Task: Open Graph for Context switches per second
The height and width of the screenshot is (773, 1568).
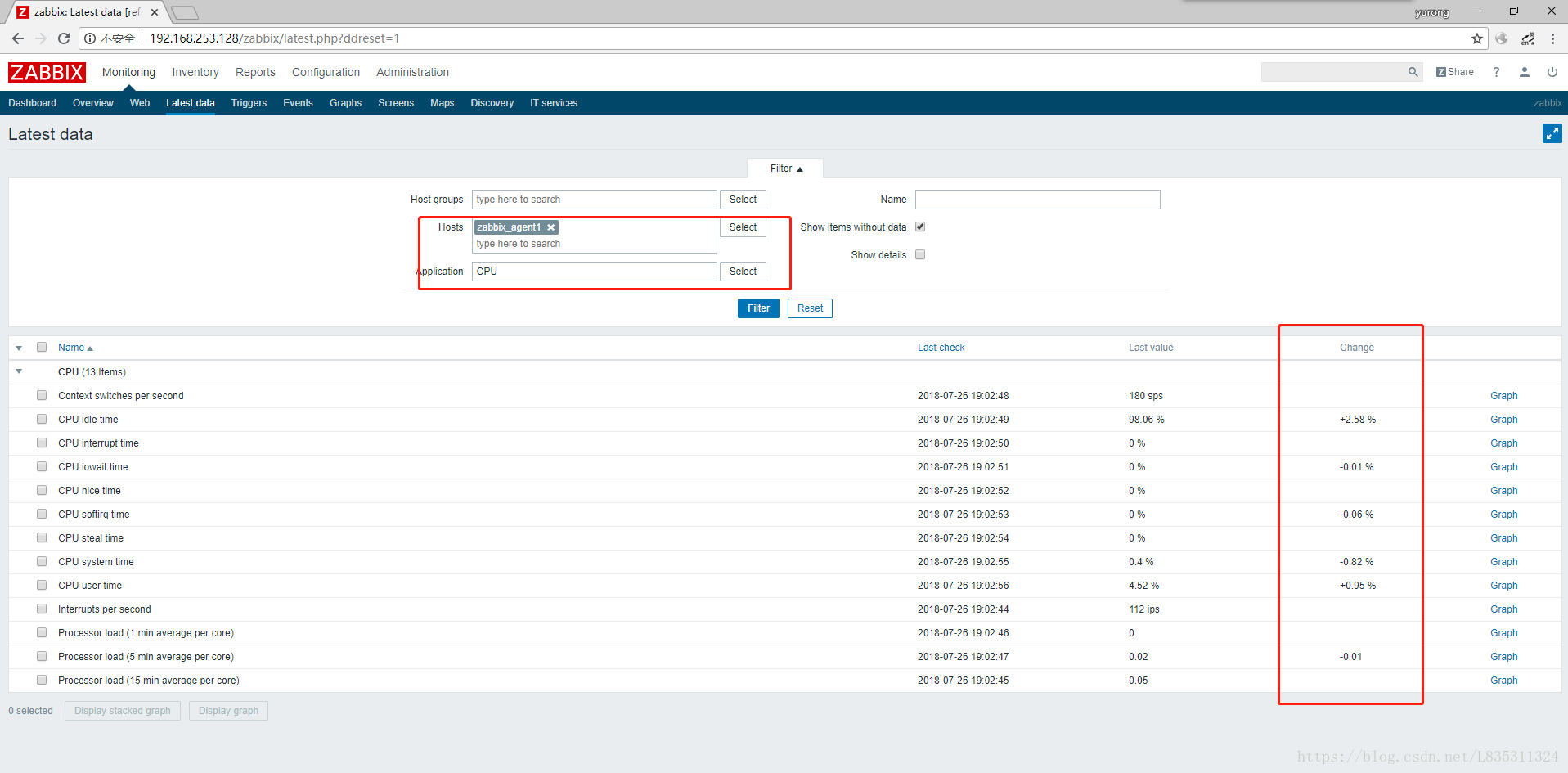Action: [1503, 396]
